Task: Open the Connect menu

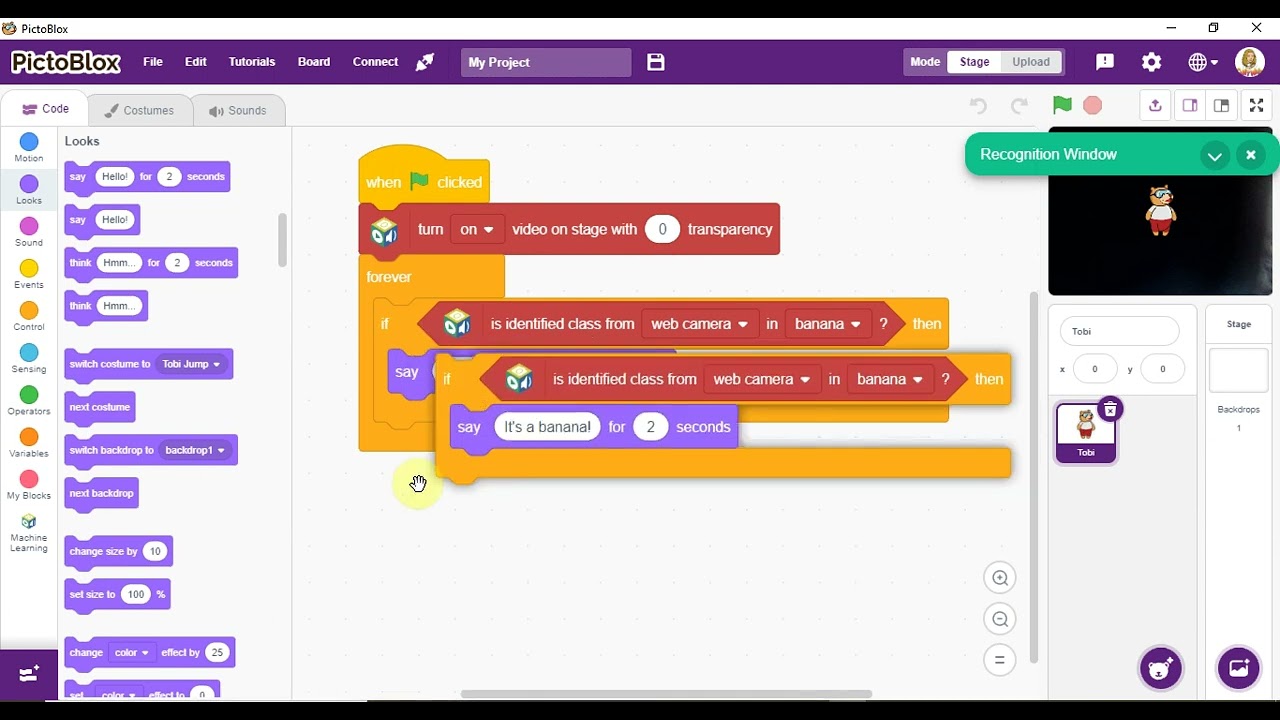Action: pyautogui.click(x=376, y=62)
